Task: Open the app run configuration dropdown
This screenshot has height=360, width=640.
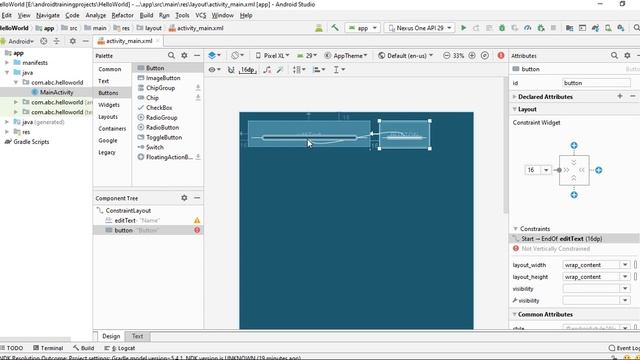Action: 363,28
